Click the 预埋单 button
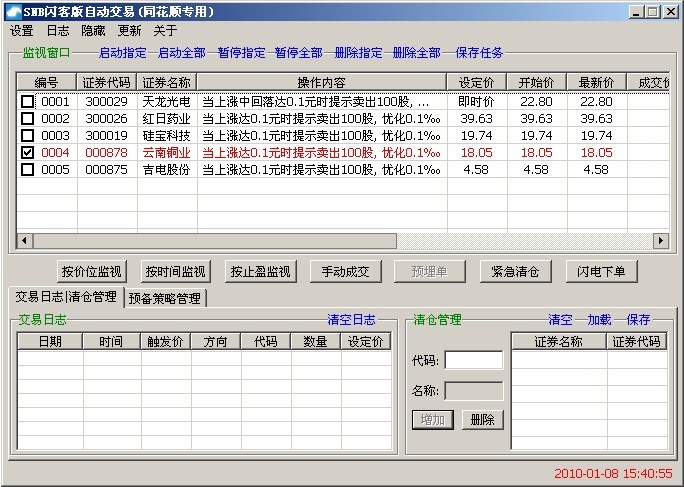 click(x=430, y=271)
